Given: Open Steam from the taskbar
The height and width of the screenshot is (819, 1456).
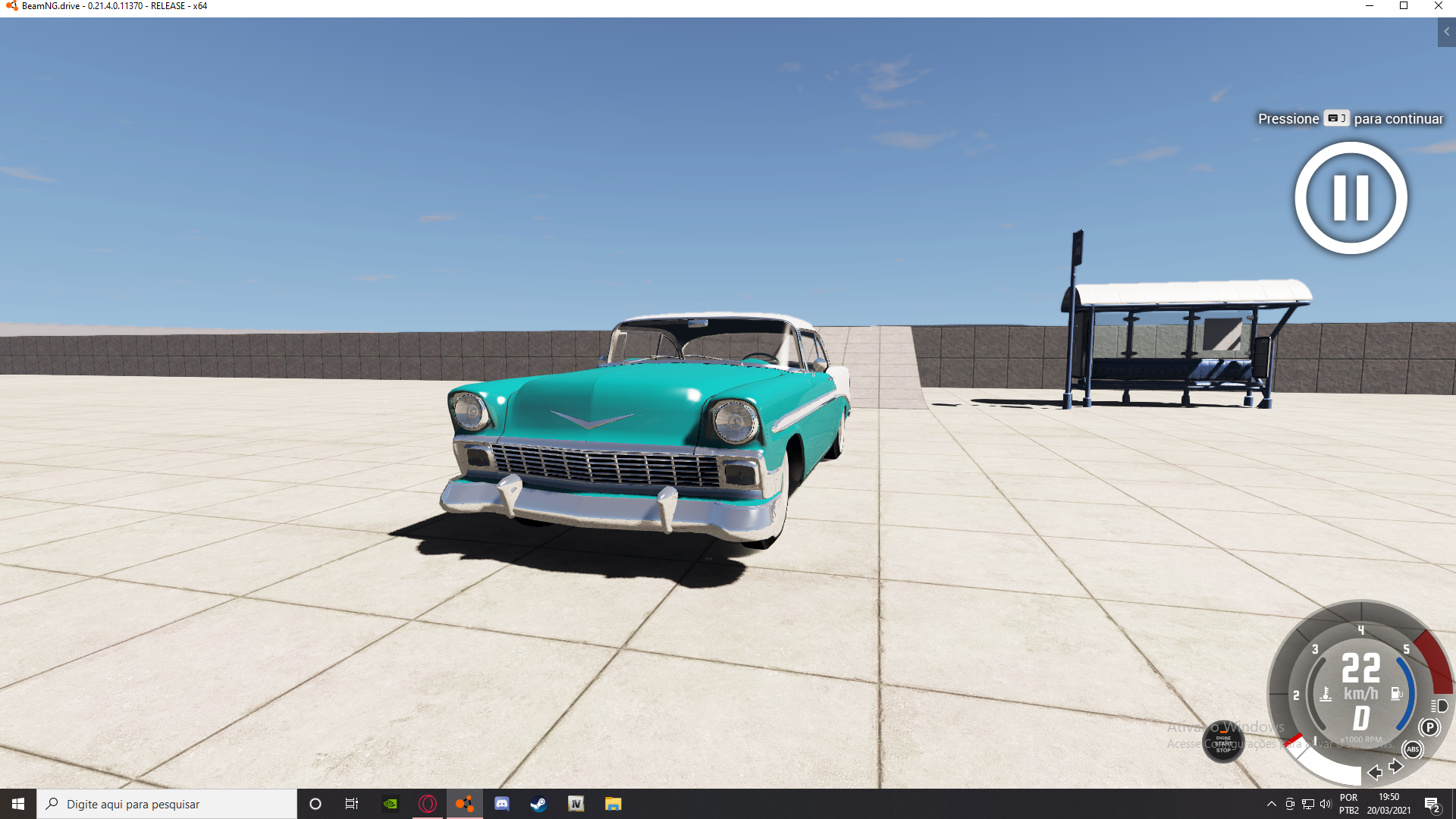Looking at the screenshot, I should 538,804.
